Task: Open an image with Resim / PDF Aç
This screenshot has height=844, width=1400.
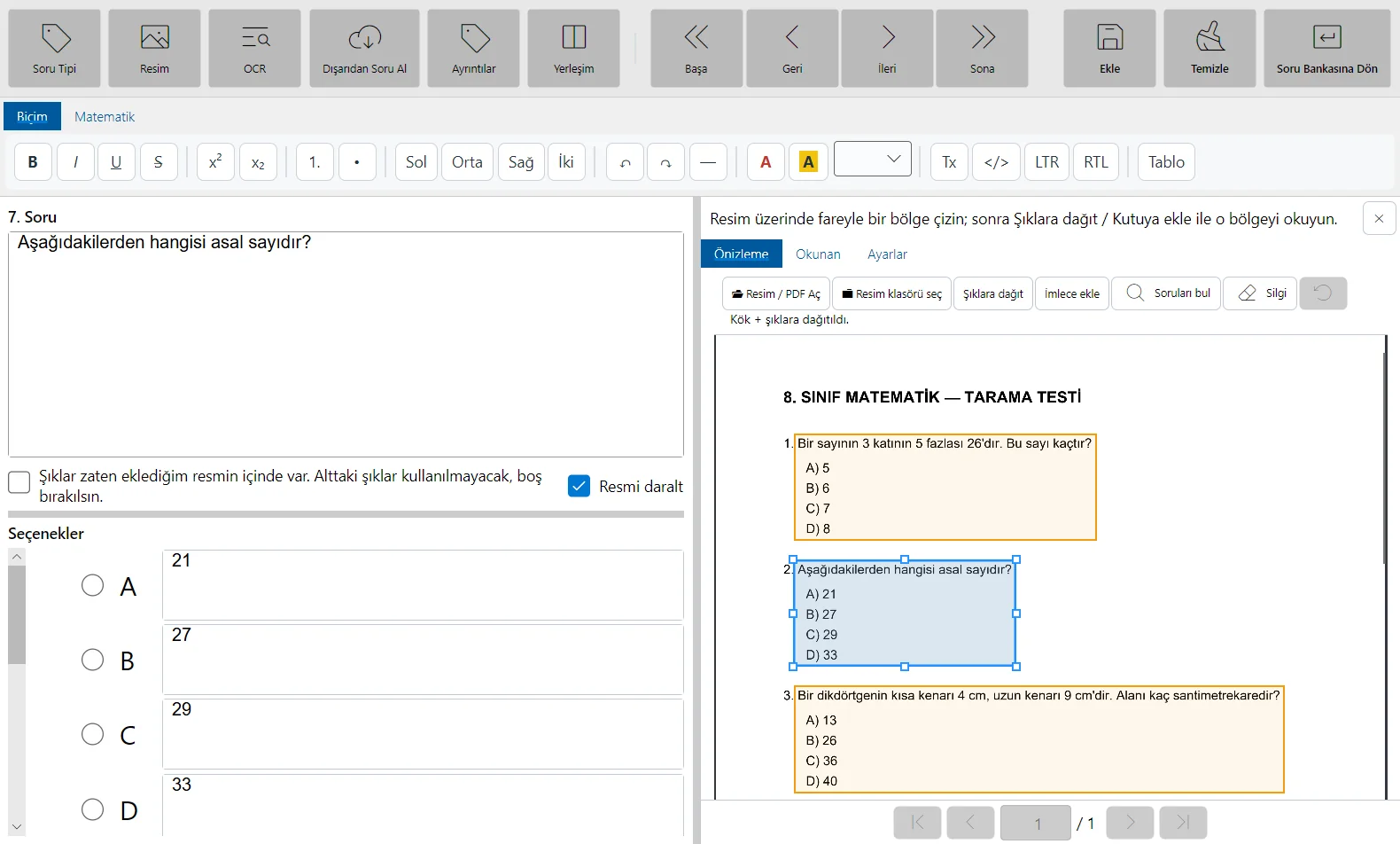Action: 776,293
